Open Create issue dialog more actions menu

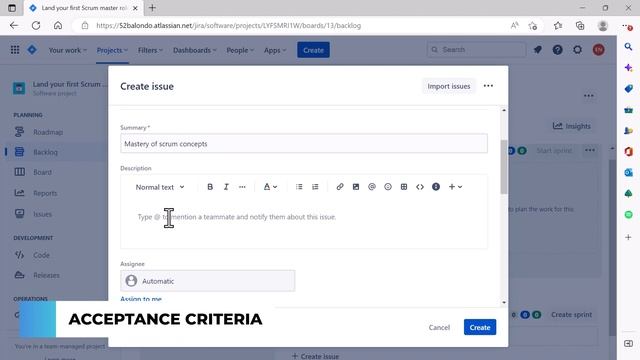[x=488, y=86]
